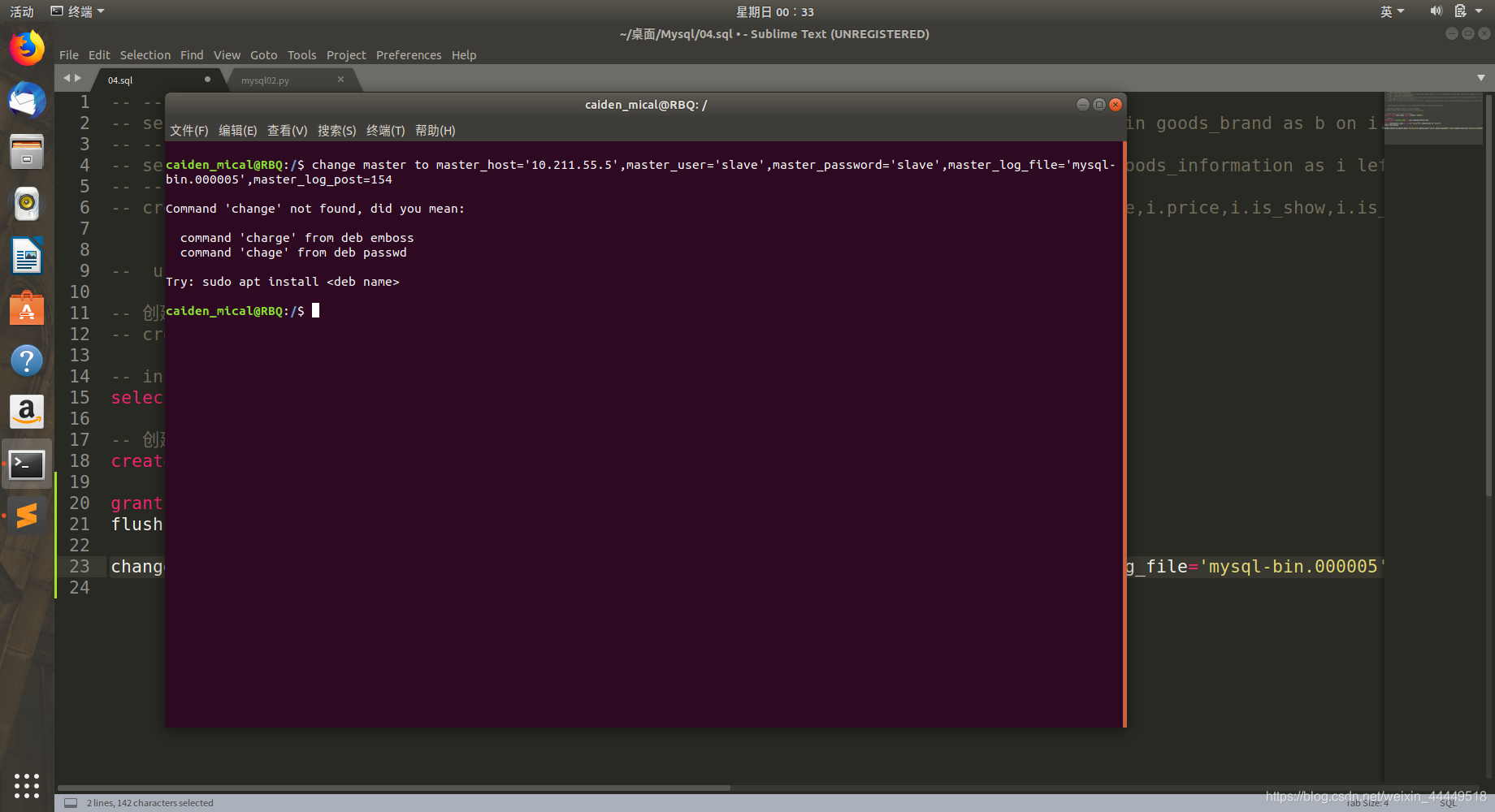Open terminal 搜索(S) menu
The image size is (1495, 812).
336,131
